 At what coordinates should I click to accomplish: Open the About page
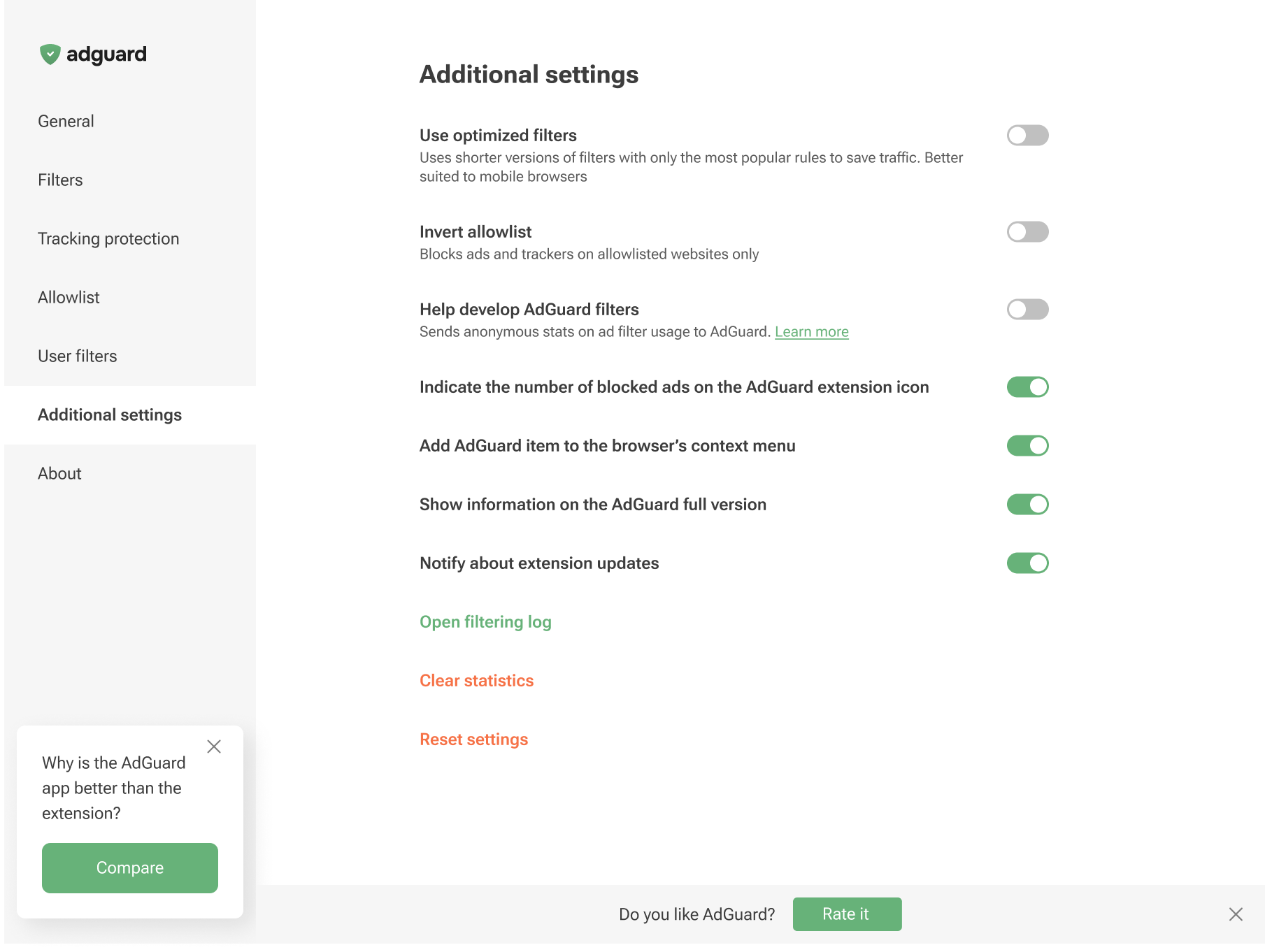click(130, 474)
